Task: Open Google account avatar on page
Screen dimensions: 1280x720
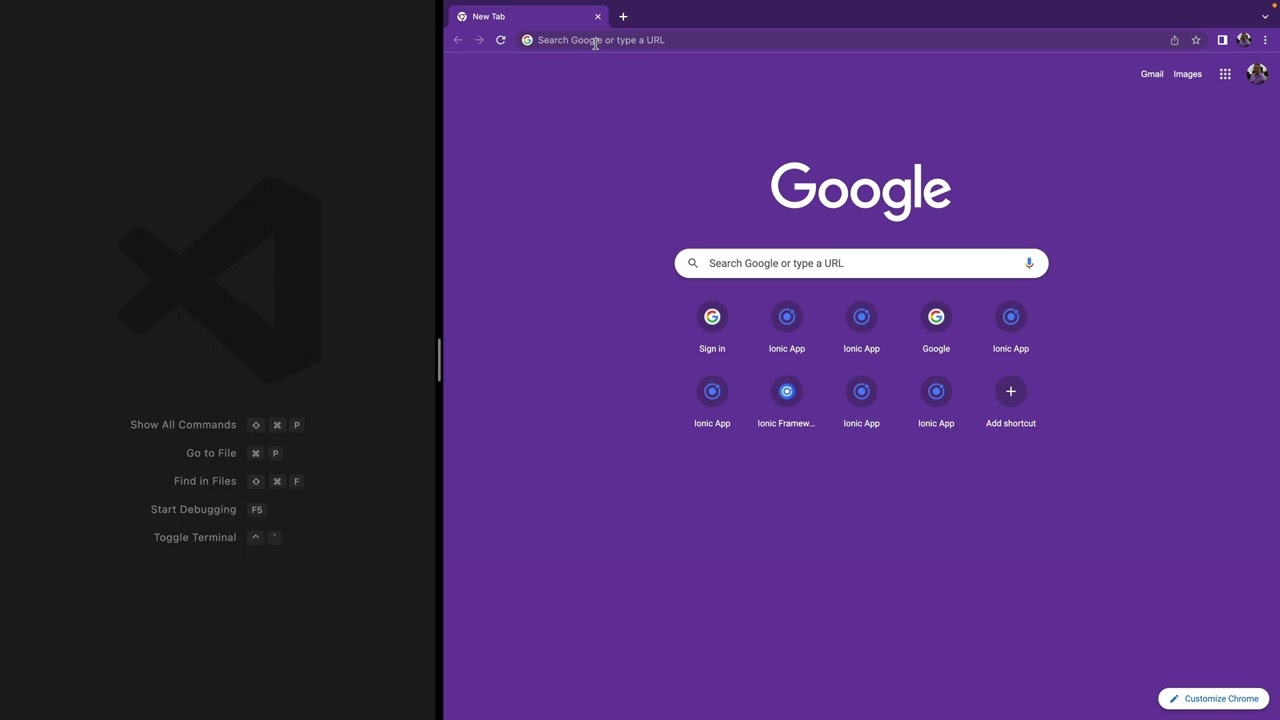Action: (x=1257, y=74)
